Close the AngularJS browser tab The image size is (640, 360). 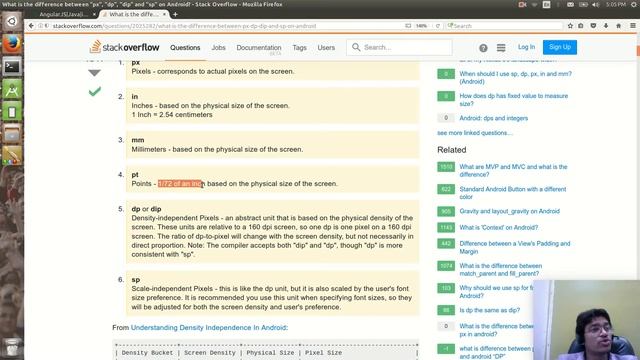(94, 14)
